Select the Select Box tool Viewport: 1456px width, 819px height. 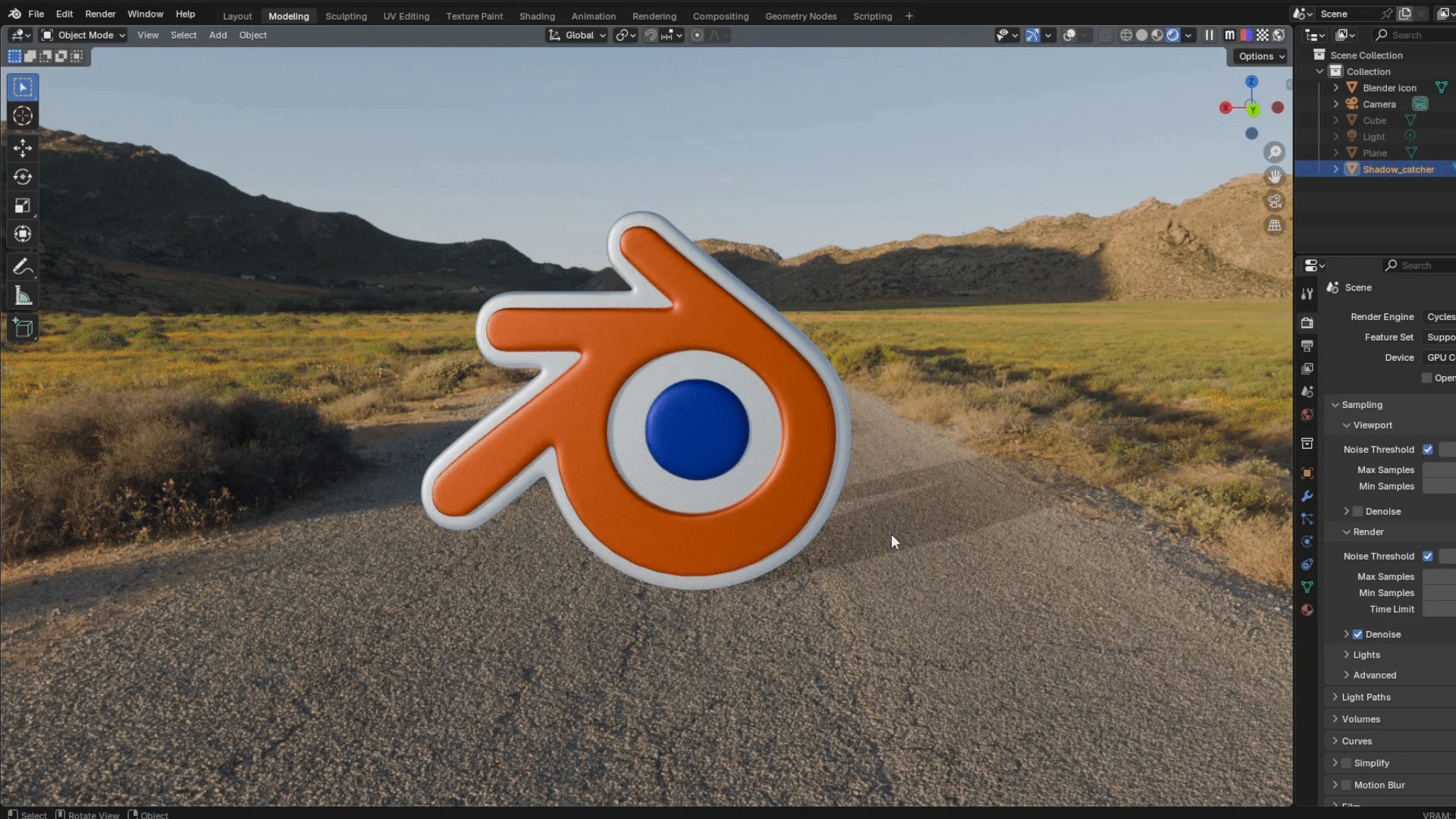click(23, 87)
